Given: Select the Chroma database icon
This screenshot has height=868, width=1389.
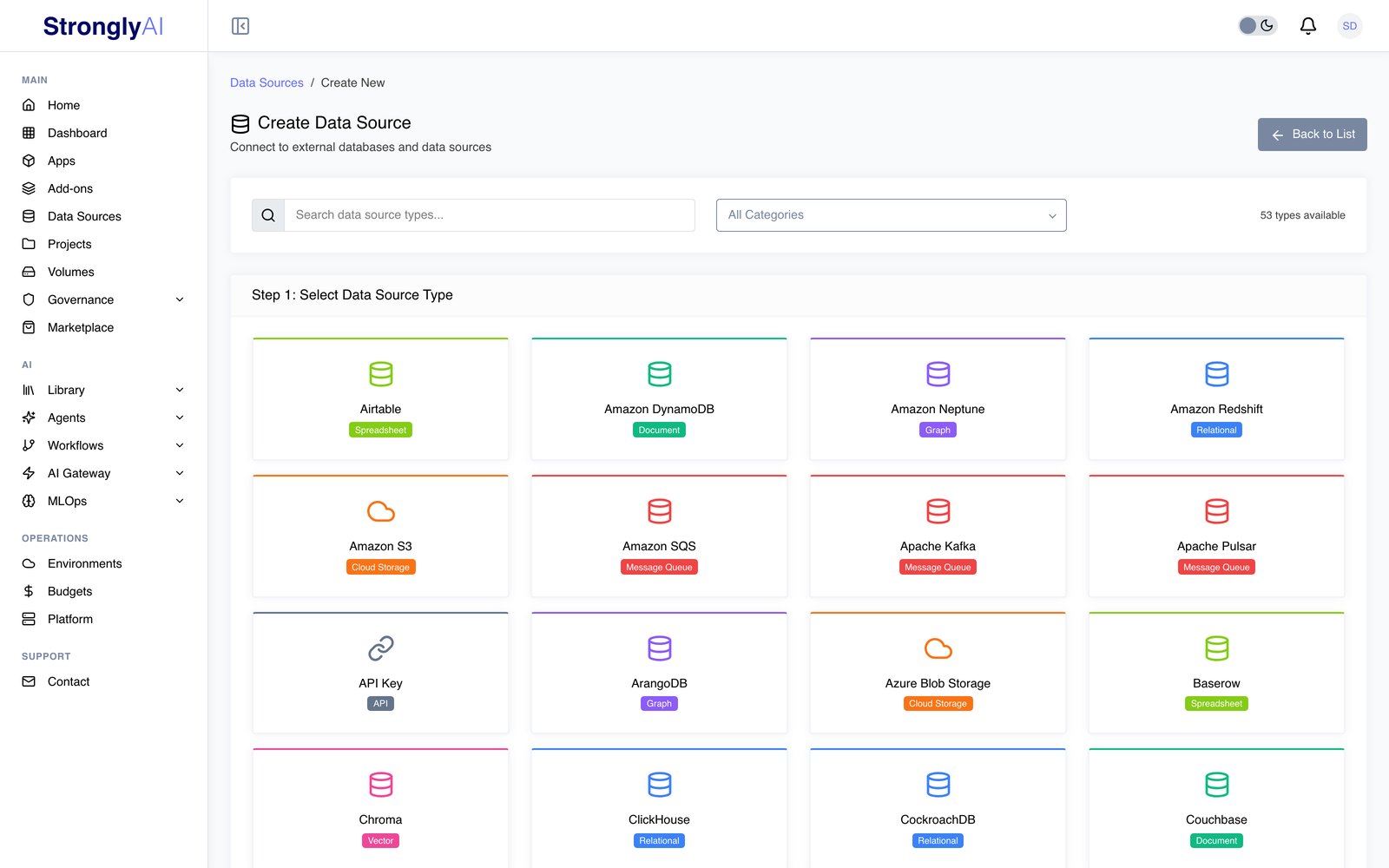Looking at the screenshot, I should (x=380, y=785).
